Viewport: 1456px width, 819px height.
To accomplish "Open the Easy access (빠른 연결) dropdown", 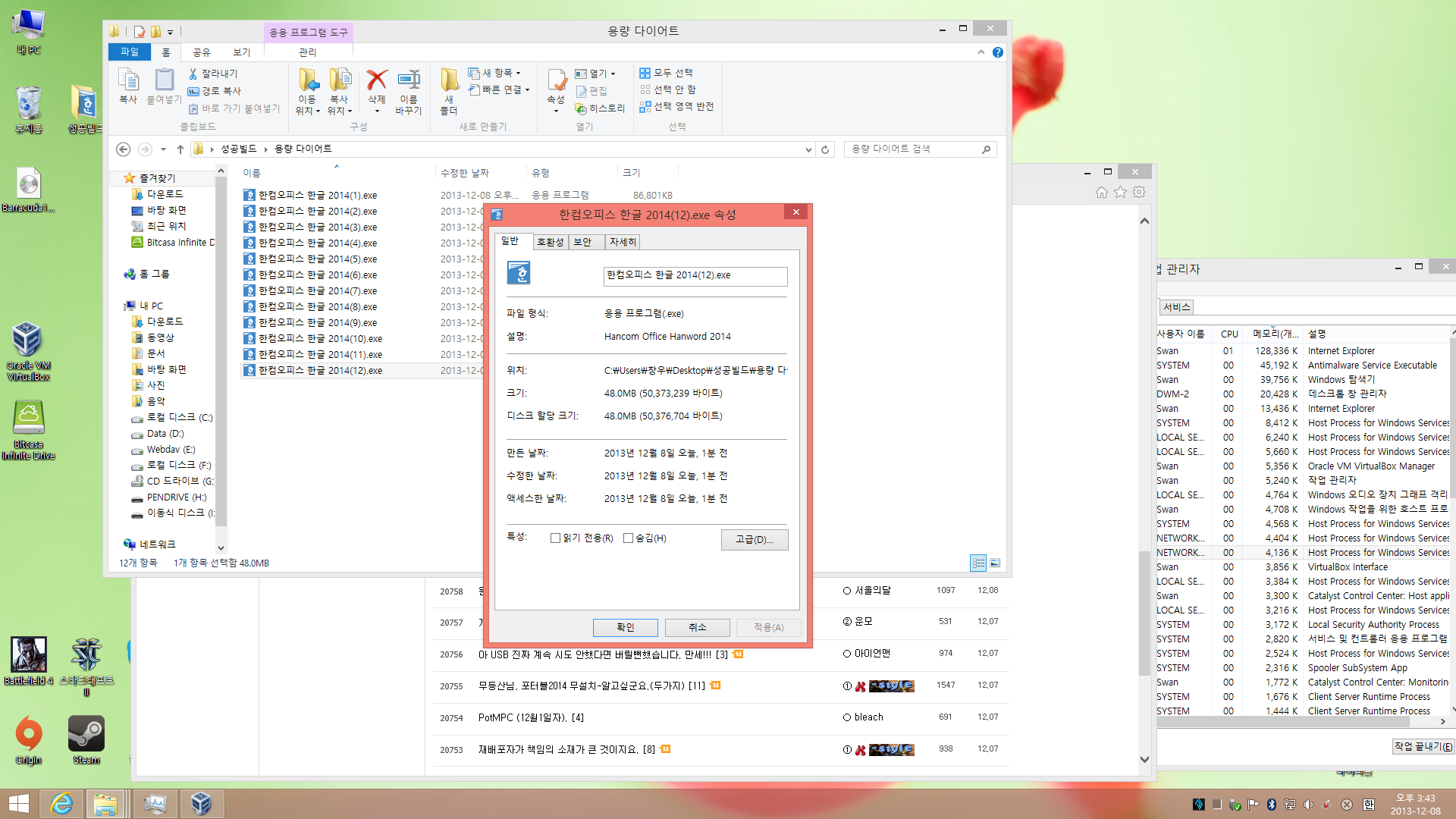I will [498, 89].
